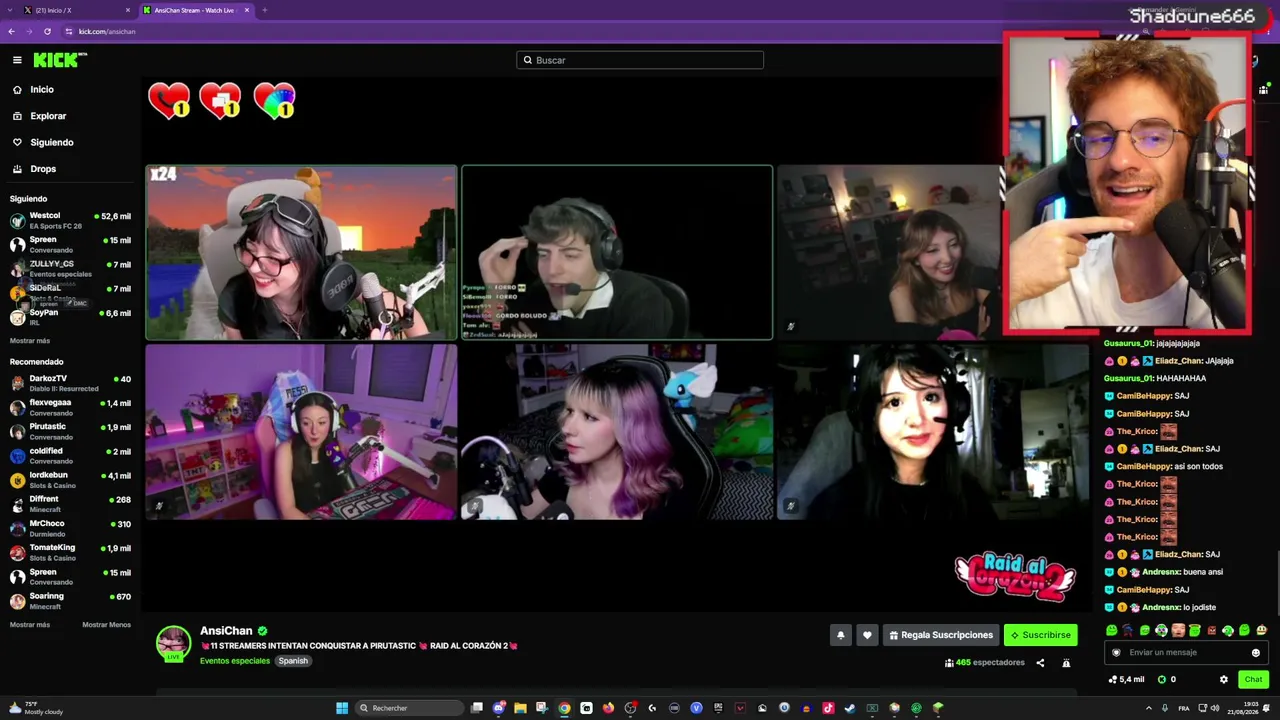Open coldified recommended channel
Viewport: 1280px width, 720px height.
(x=70, y=455)
